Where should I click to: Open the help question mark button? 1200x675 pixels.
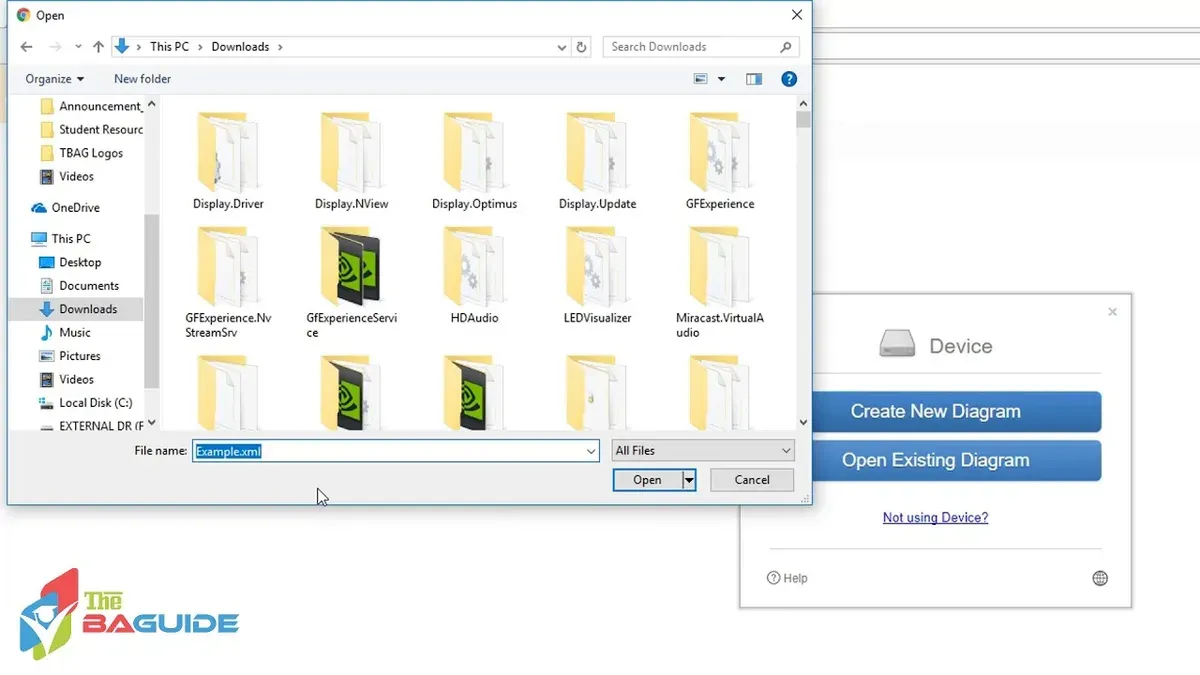tap(789, 79)
